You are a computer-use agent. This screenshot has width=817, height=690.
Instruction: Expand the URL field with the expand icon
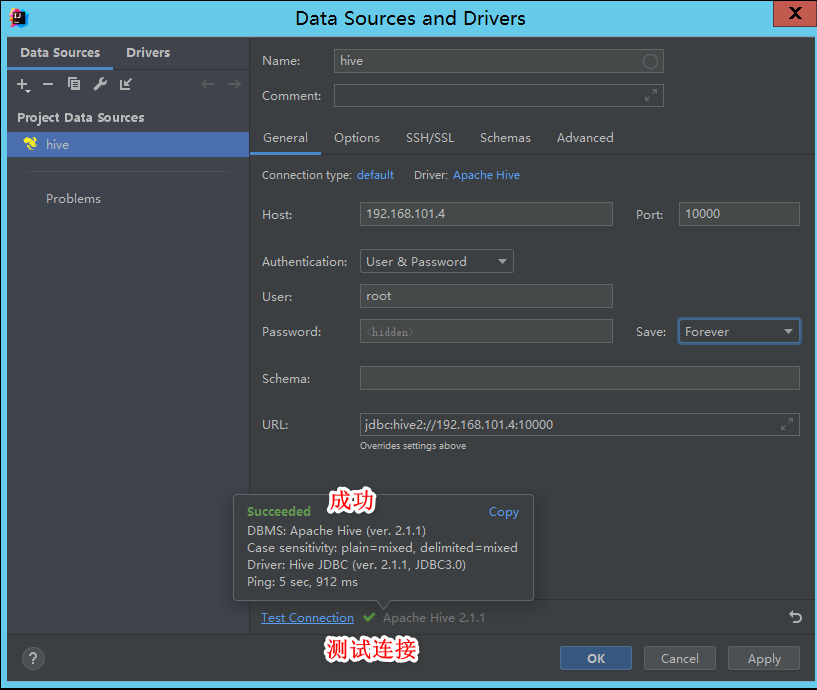pyautogui.click(x=787, y=424)
